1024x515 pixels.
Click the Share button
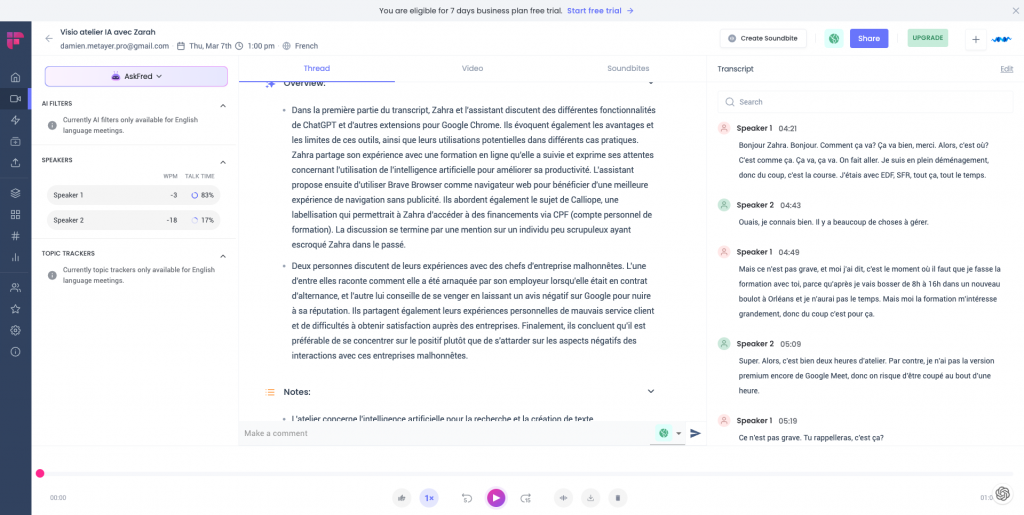point(868,38)
